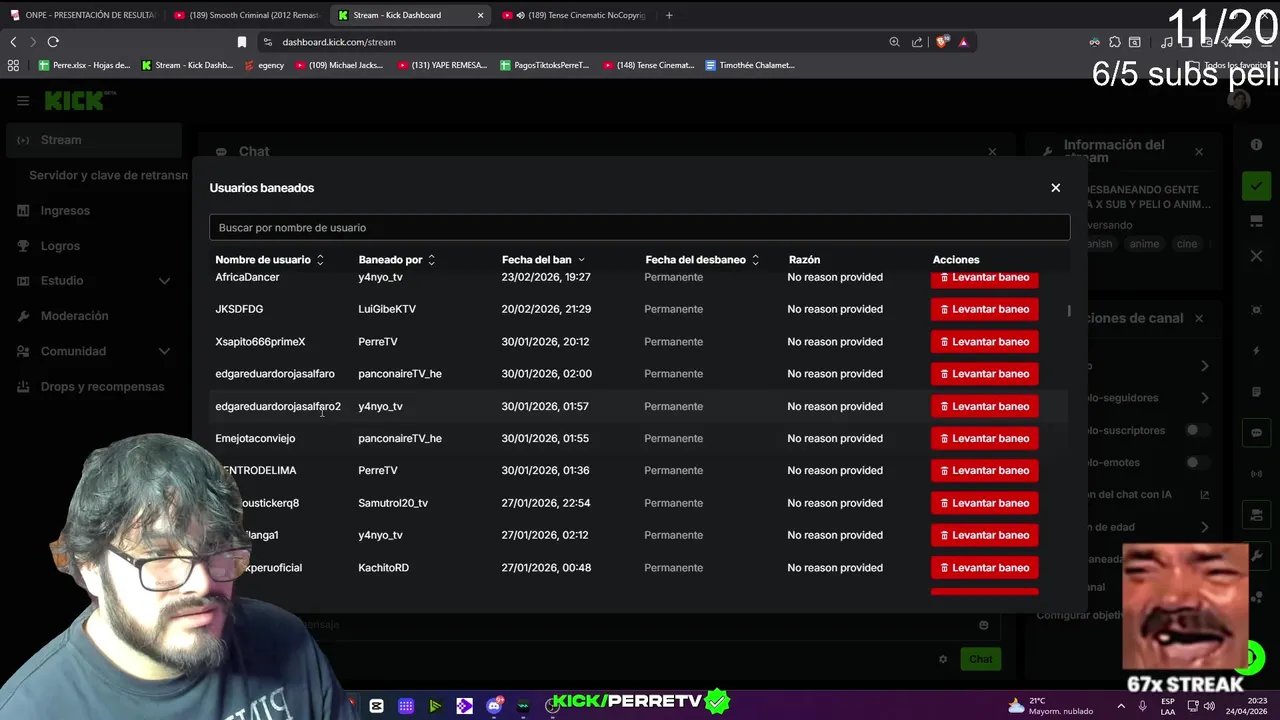The width and height of the screenshot is (1280, 720).
Task: Lift ban on user banned 27/01/2026, 02:12
Action: tap(984, 535)
